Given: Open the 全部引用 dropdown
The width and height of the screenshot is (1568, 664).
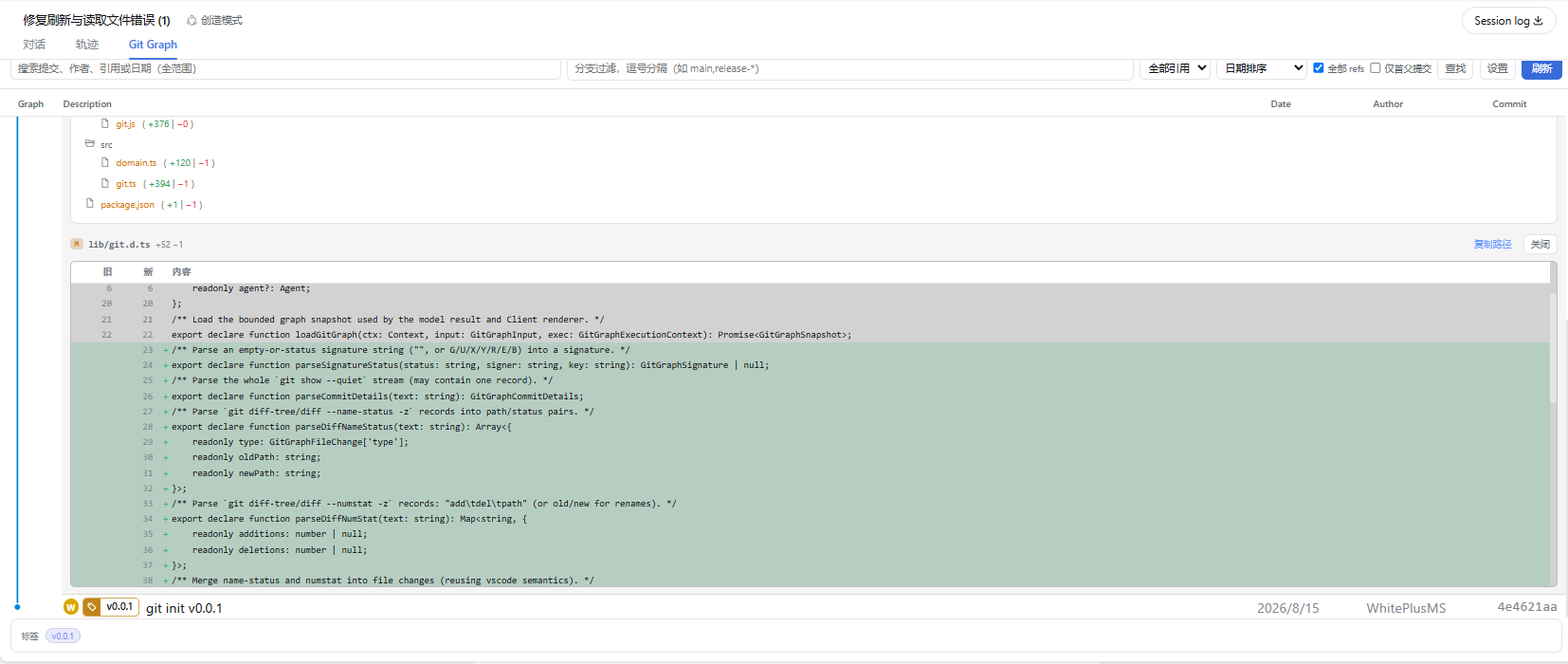Looking at the screenshot, I should click(1175, 68).
